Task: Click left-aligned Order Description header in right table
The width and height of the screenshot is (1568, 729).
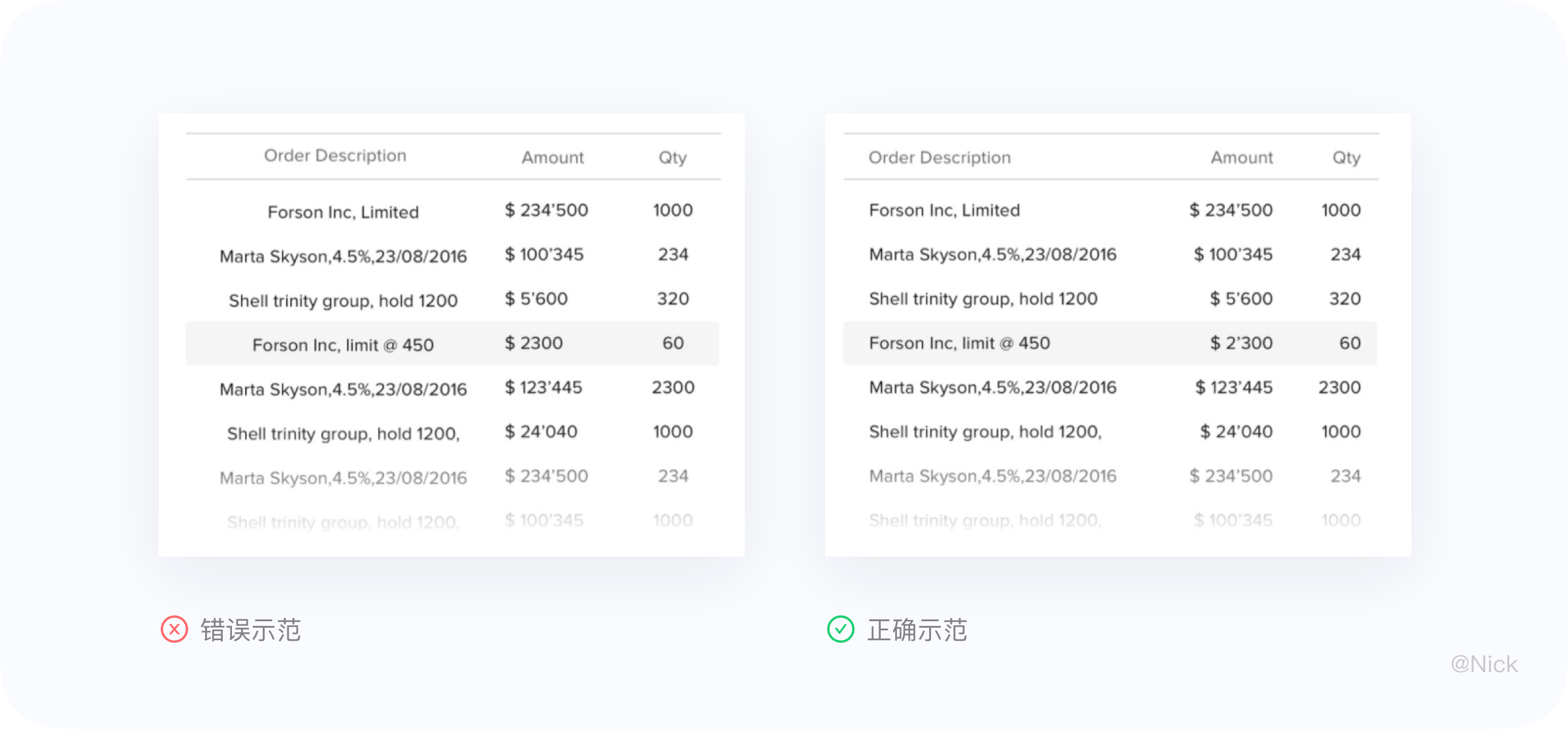Action: click(939, 157)
